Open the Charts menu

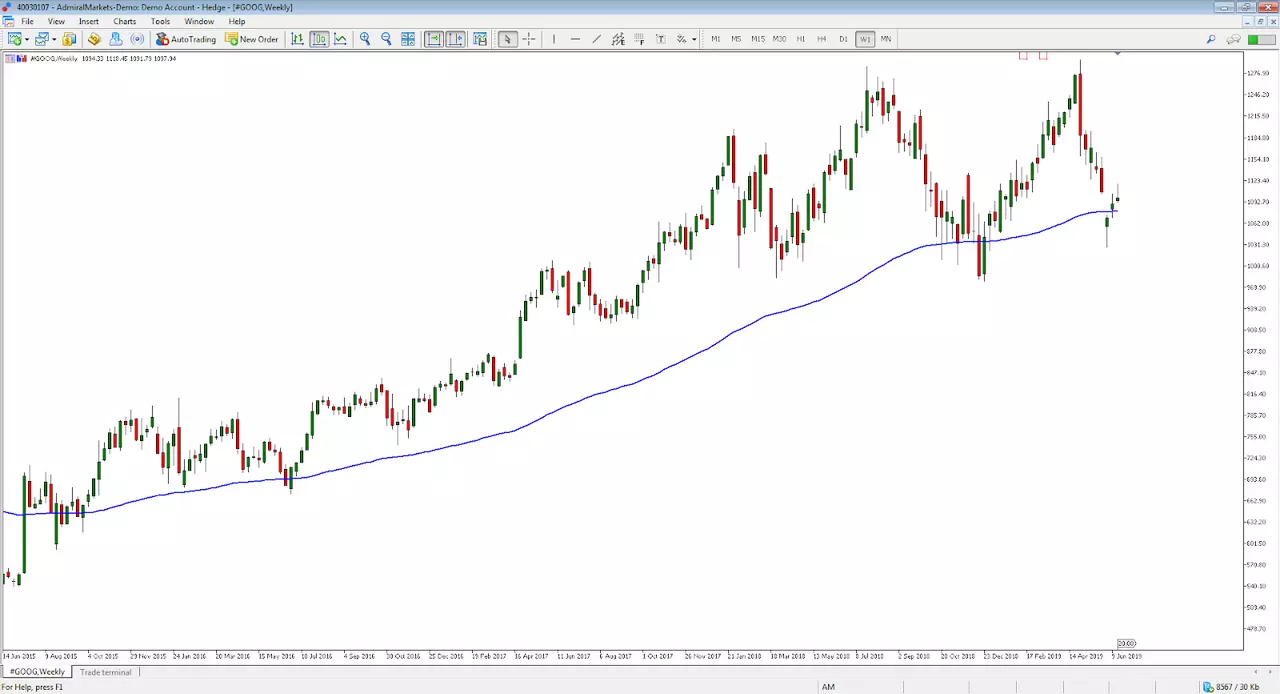click(x=125, y=21)
